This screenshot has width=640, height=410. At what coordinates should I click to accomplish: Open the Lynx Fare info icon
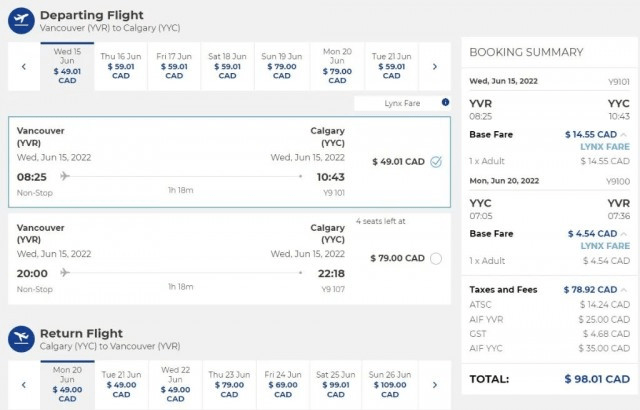445,102
